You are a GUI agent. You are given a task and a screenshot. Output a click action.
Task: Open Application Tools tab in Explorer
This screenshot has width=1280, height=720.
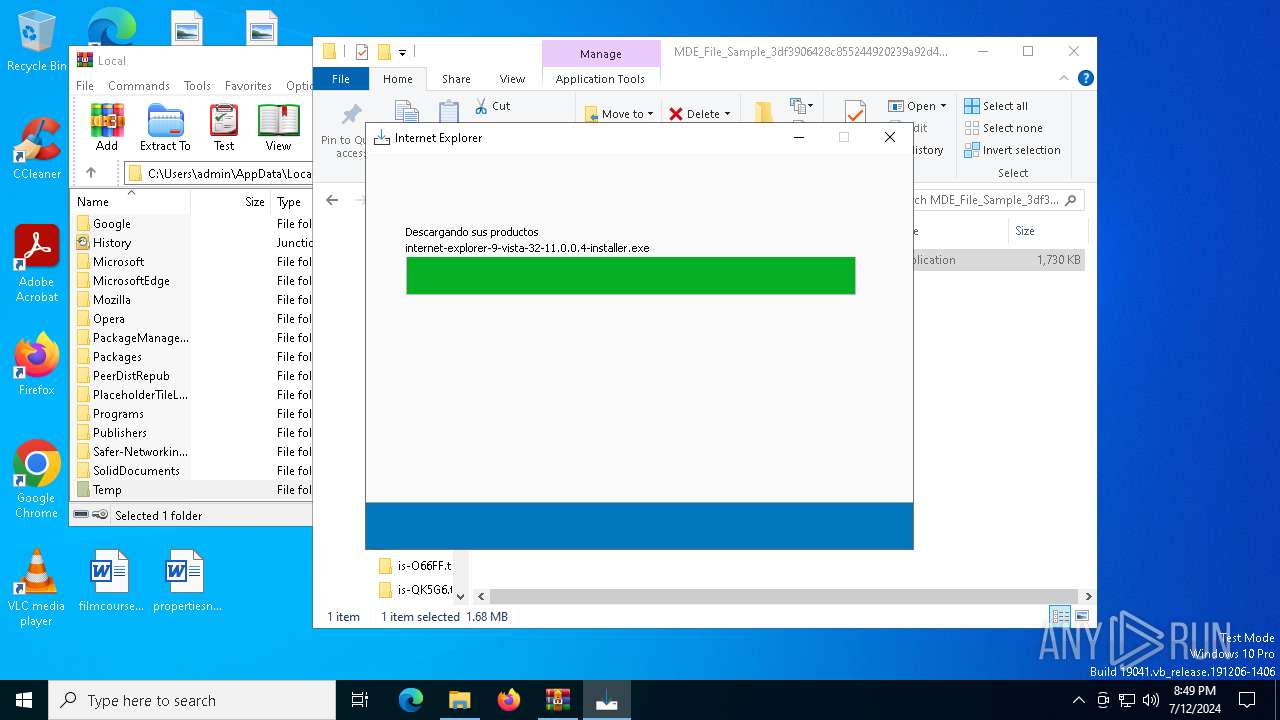coord(600,79)
